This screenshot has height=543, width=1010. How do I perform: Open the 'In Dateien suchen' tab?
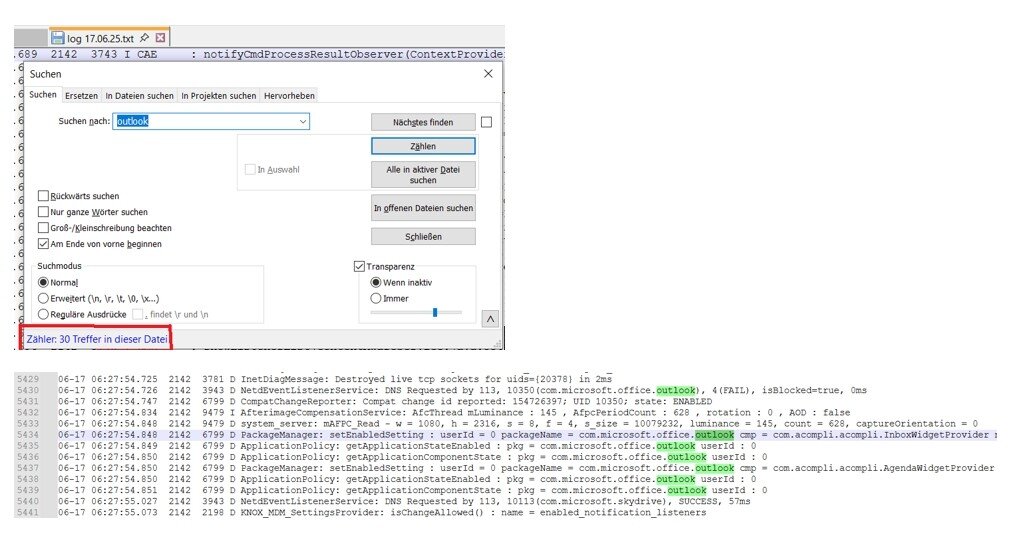point(139,96)
